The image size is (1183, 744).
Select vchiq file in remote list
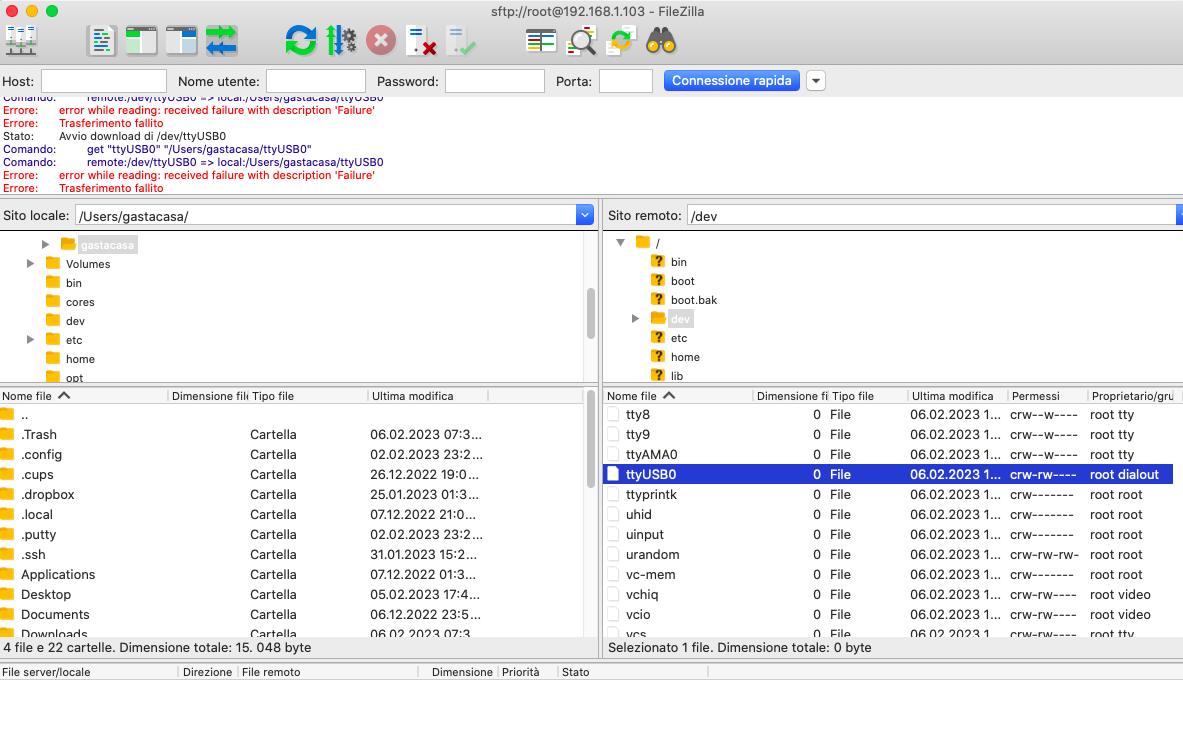click(x=889, y=595)
